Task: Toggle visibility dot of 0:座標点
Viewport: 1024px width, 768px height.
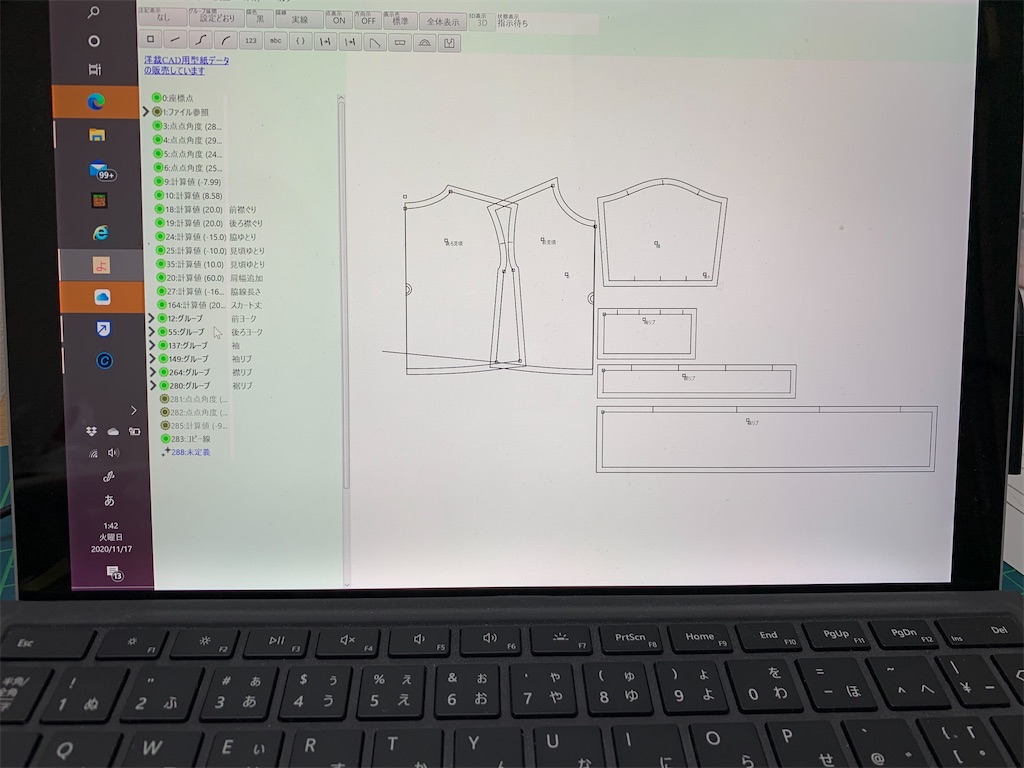Action: 156,97
